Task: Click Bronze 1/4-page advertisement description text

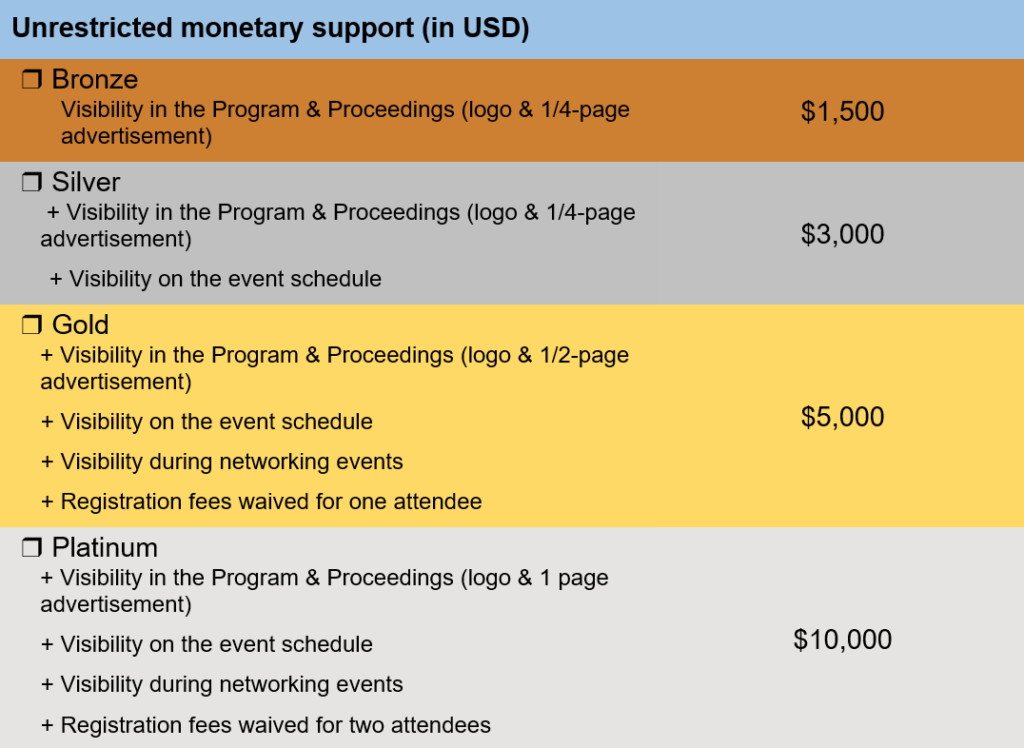Action: 345,123
